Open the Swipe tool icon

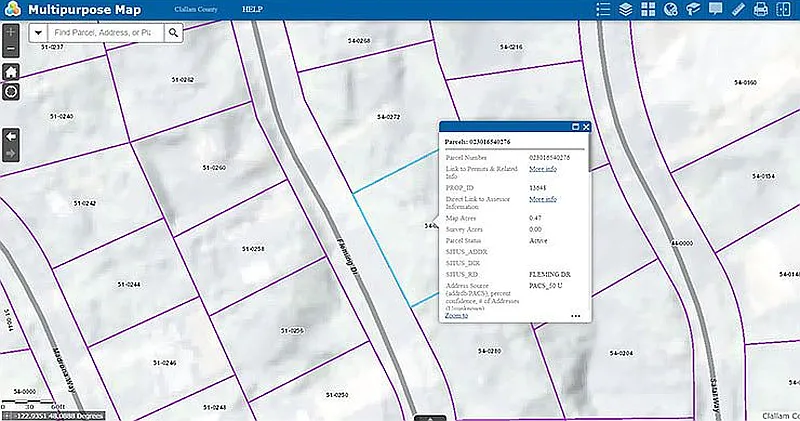(x=783, y=9)
